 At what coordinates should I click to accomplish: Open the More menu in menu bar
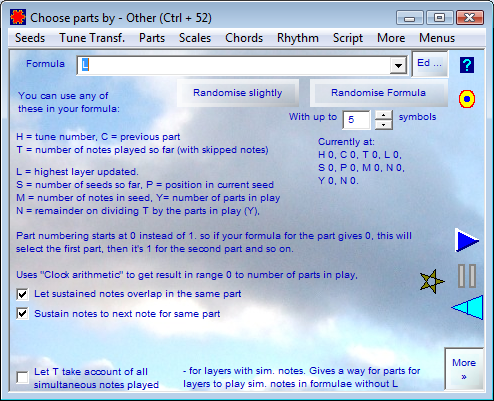pyautogui.click(x=391, y=38)
